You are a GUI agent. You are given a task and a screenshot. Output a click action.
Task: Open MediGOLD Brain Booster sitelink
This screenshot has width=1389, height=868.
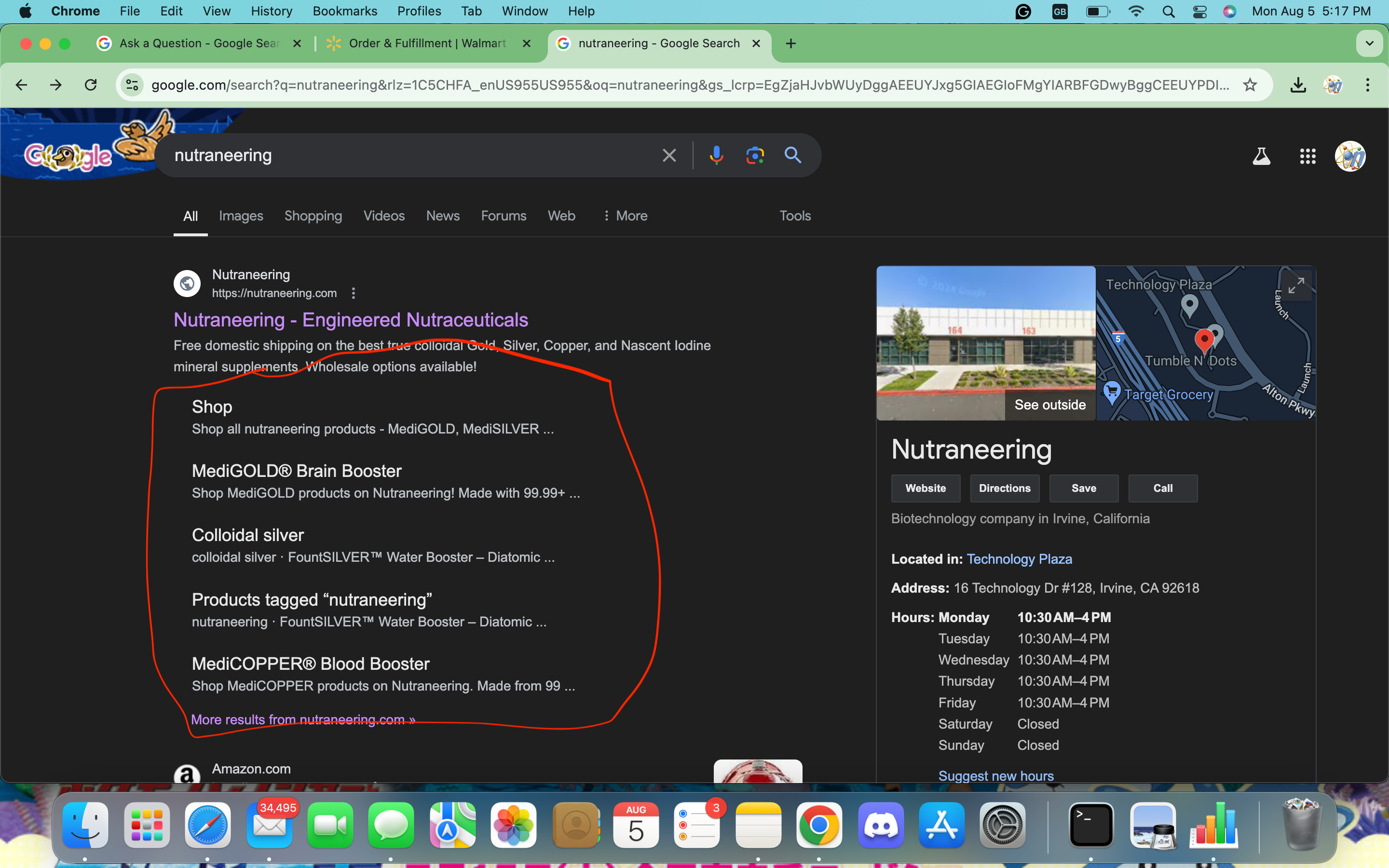click(297, 471)
